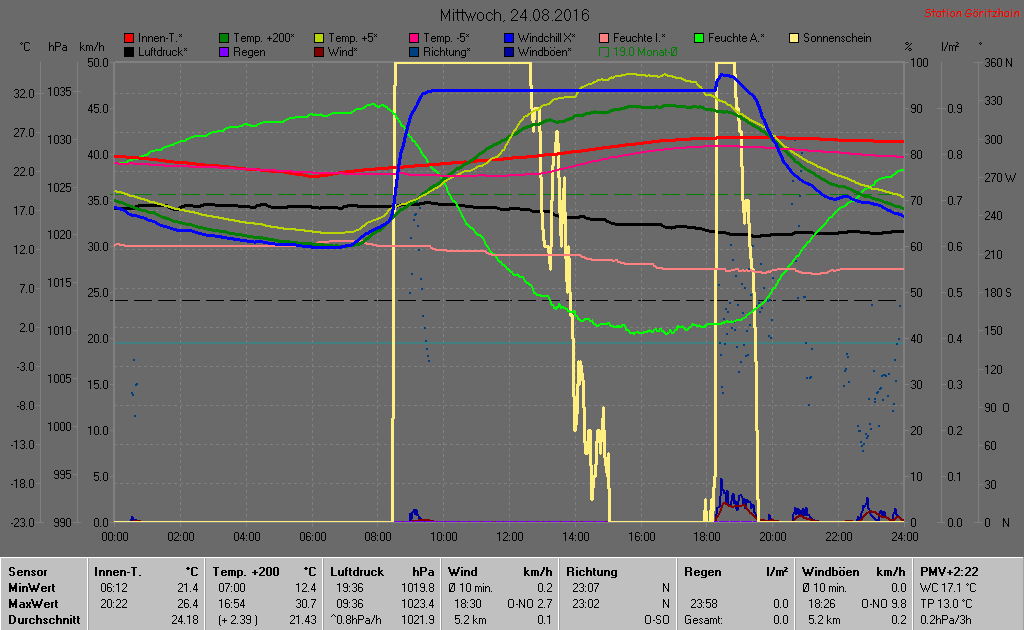Image resolution: width=1024 pixels, height=630 pixels.
Task: Click the Richtung legend label
Action: pos(446,51)
